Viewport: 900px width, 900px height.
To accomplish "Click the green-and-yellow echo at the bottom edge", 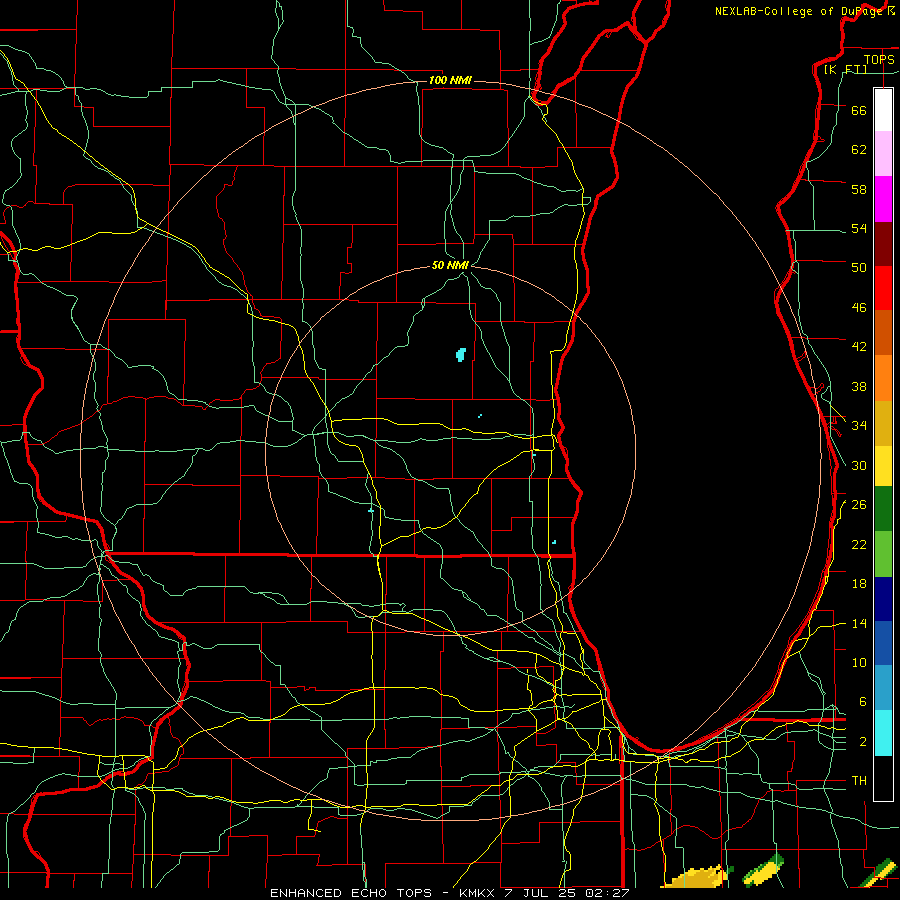I will pyautogui.click(x=764, y=870).
